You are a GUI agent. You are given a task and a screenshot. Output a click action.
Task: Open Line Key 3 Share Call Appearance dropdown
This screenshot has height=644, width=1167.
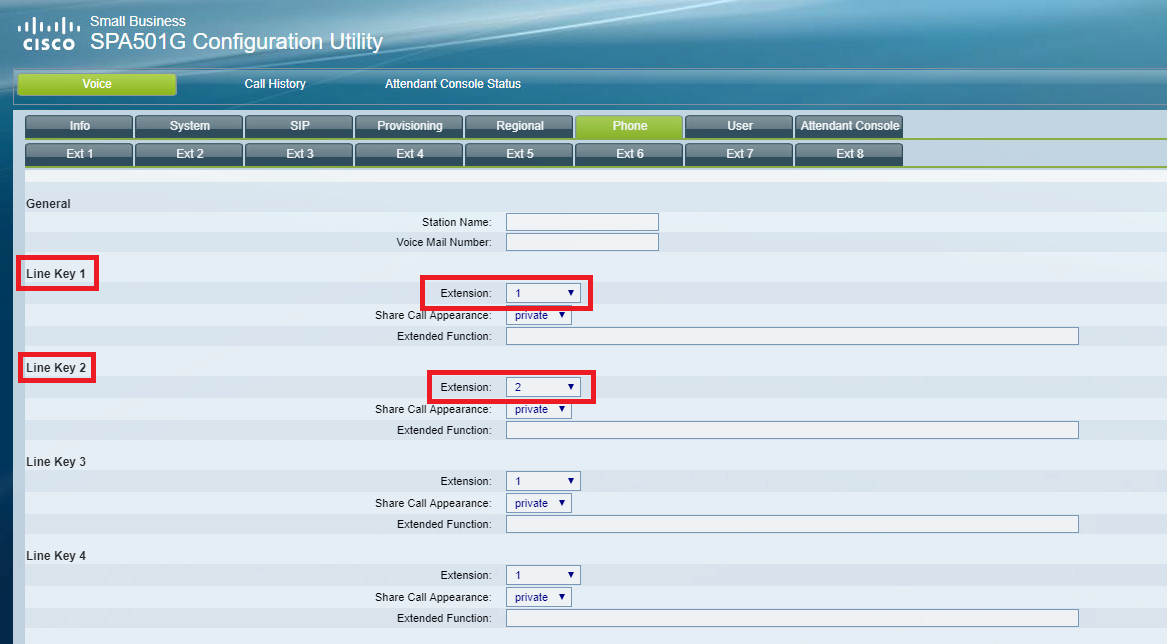pos(539,503)
